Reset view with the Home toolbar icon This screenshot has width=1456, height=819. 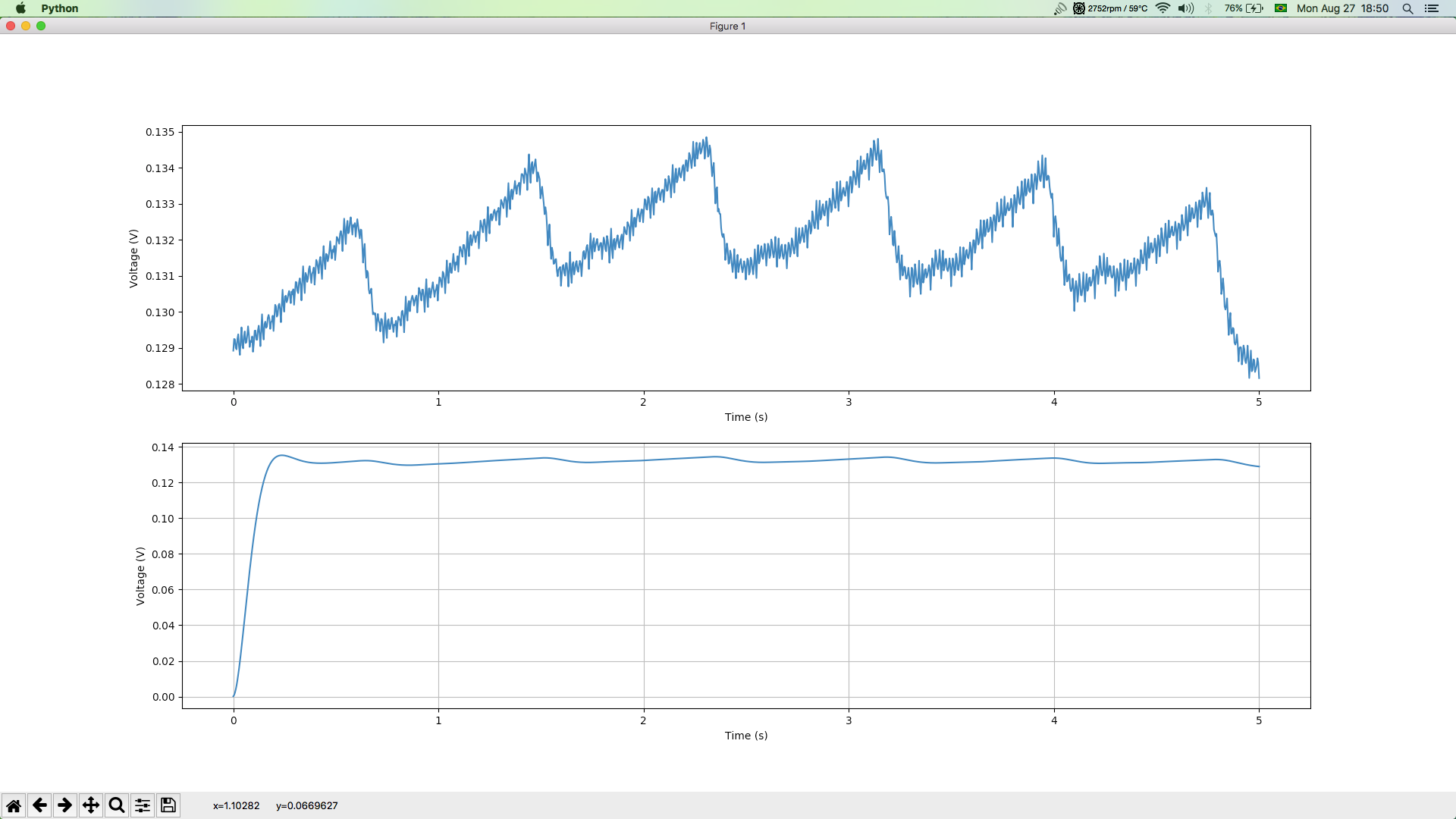[x=14, y=805]
